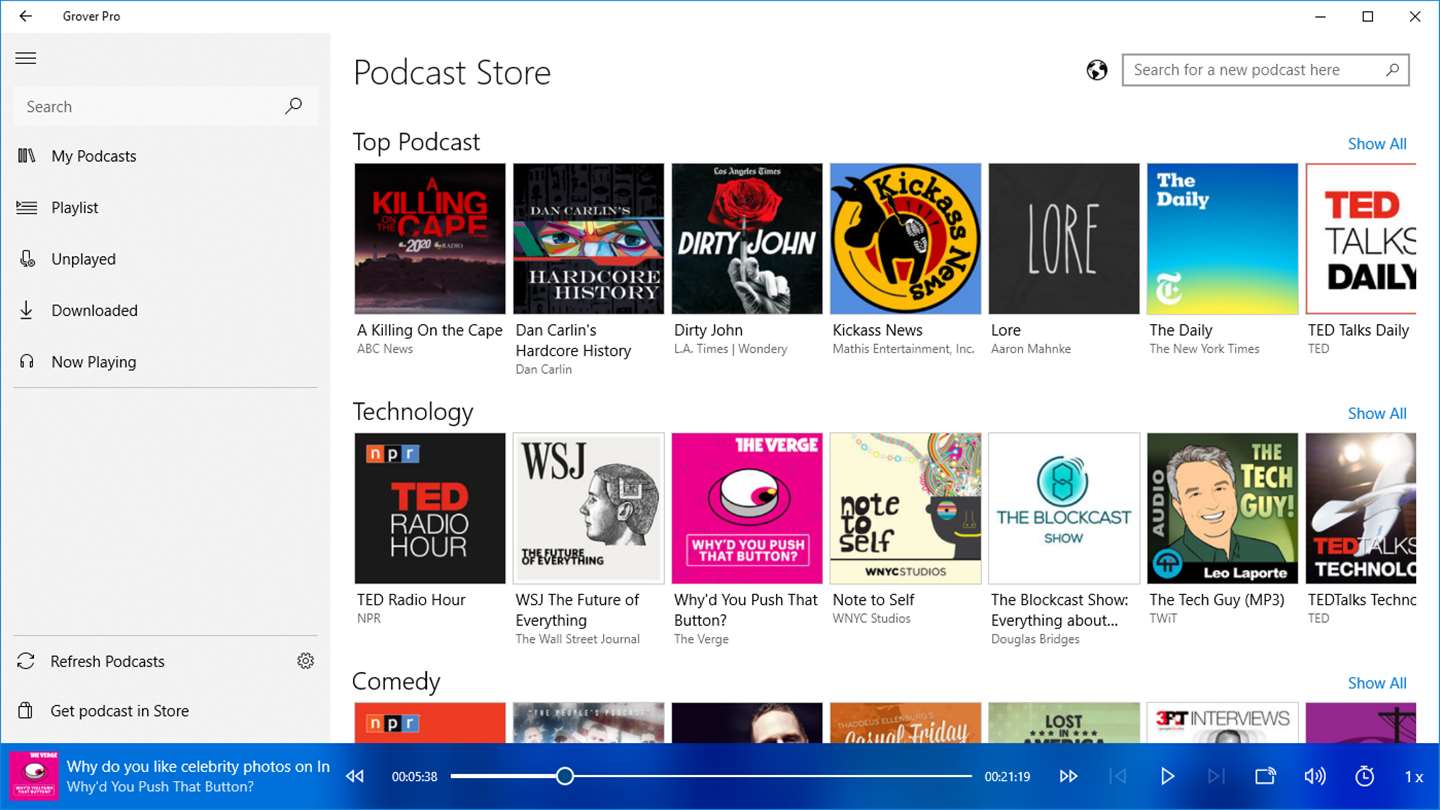Screen dimensions: 1440x810
Task: Click the globe region icon
Action: pos(1097,70)
